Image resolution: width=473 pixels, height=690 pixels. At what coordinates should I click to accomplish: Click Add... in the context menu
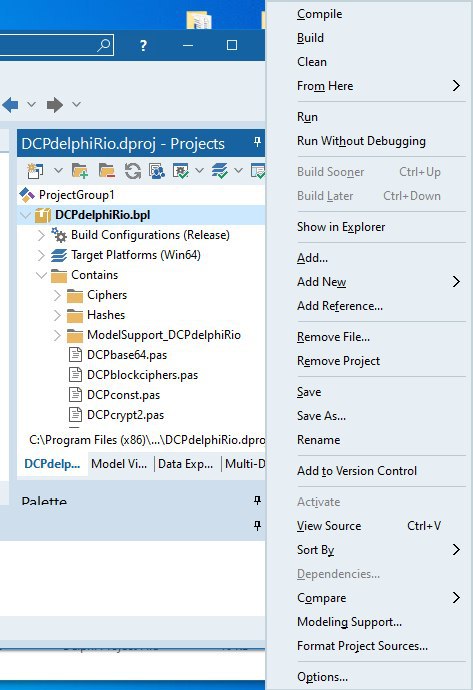point(312,258)
